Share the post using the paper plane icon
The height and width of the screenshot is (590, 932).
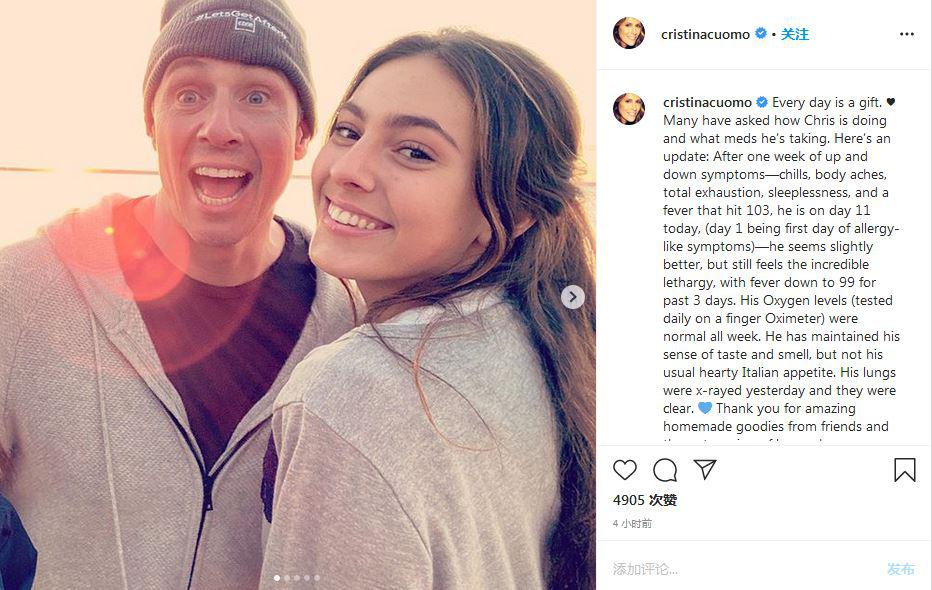point(705,470)
